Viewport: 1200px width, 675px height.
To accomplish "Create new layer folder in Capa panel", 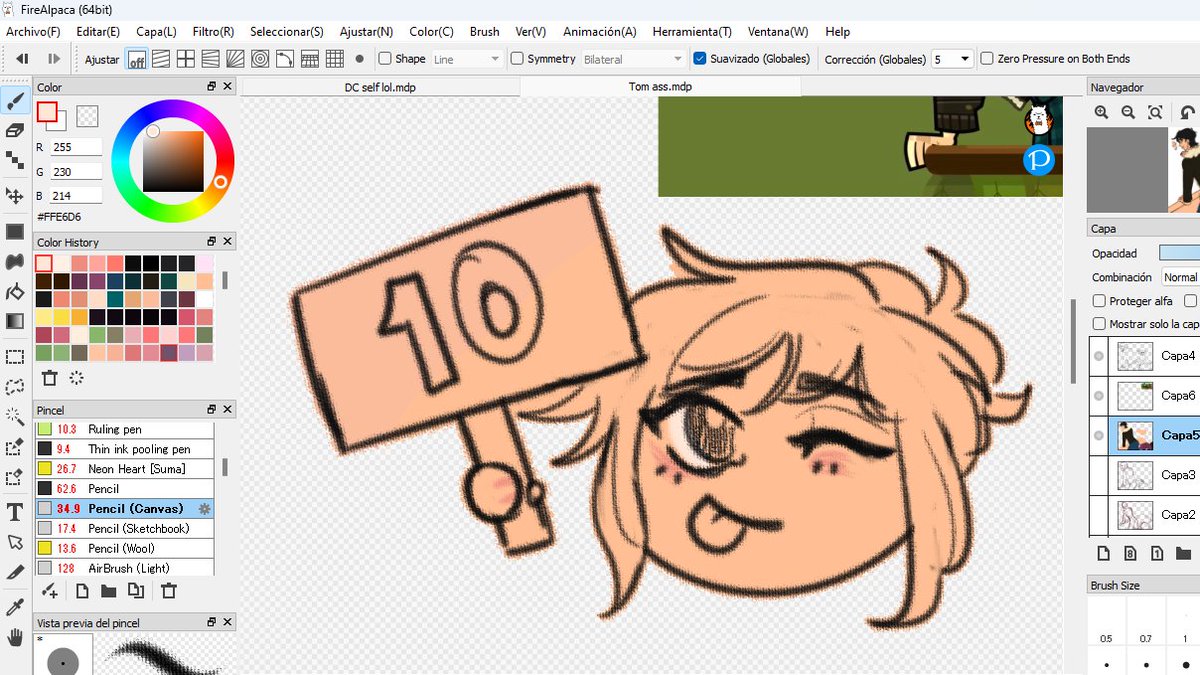I will point(1184,553).
